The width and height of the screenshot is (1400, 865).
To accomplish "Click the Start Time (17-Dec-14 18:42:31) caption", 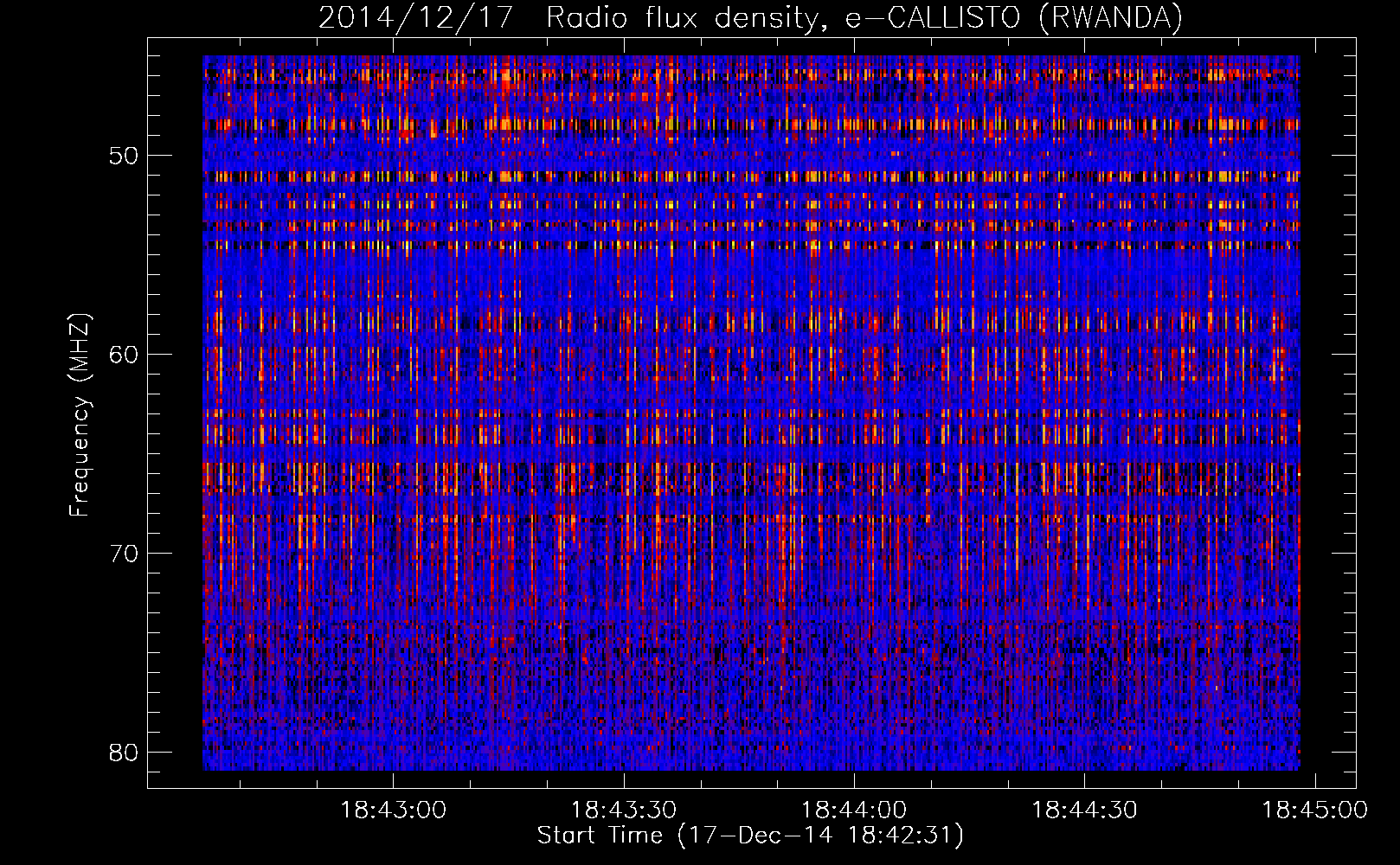I will [750, 836].
